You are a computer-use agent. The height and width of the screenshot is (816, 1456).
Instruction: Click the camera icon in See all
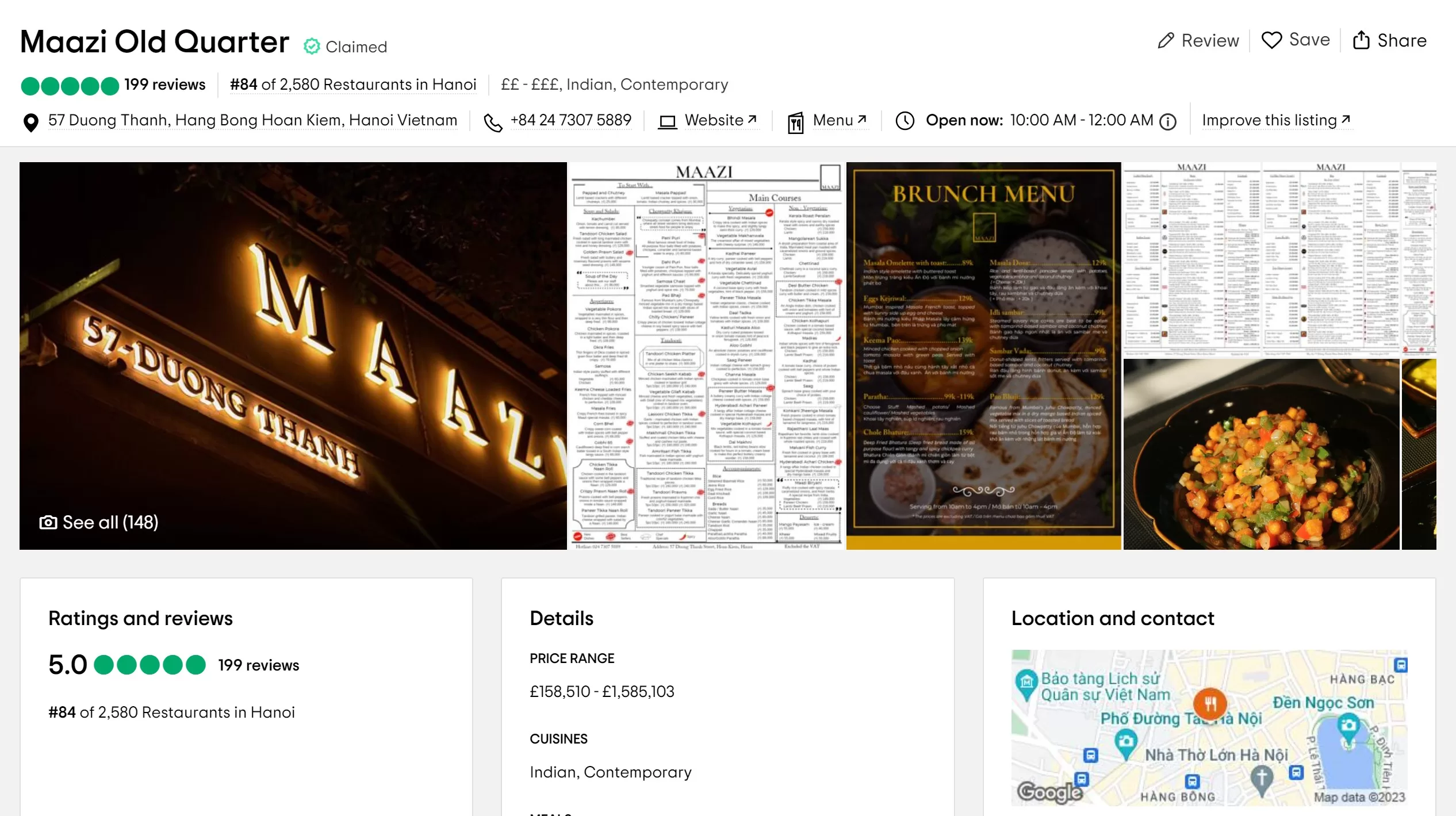[48, 522]
